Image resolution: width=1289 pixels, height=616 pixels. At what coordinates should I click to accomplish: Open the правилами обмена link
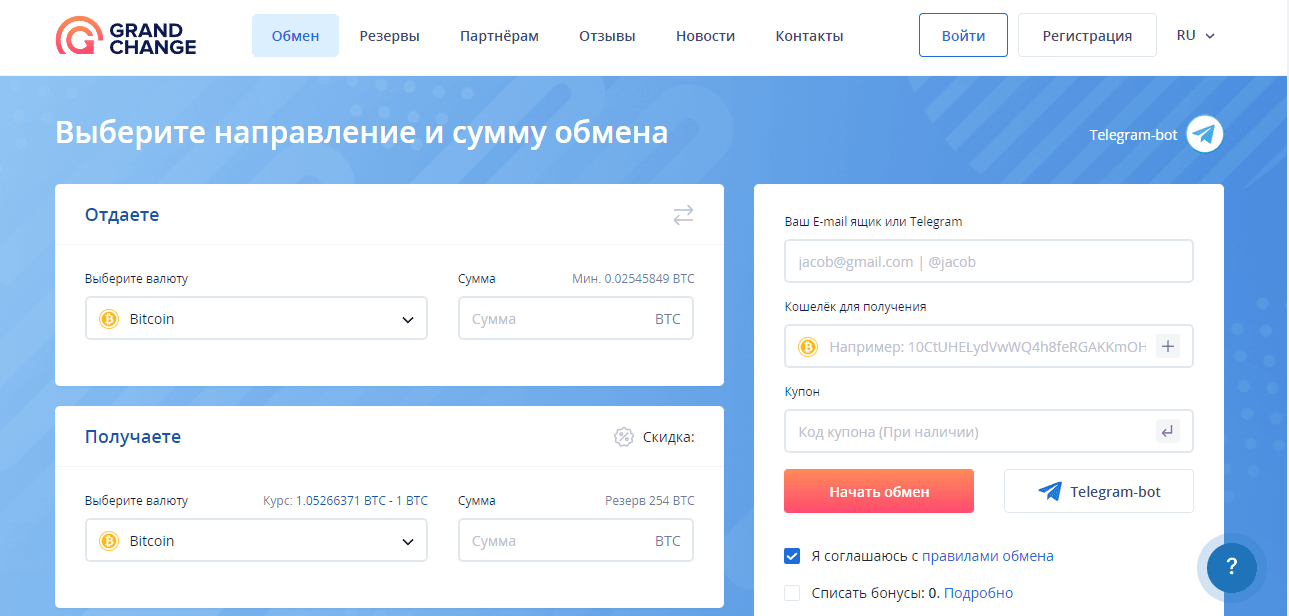pos(988,556)
